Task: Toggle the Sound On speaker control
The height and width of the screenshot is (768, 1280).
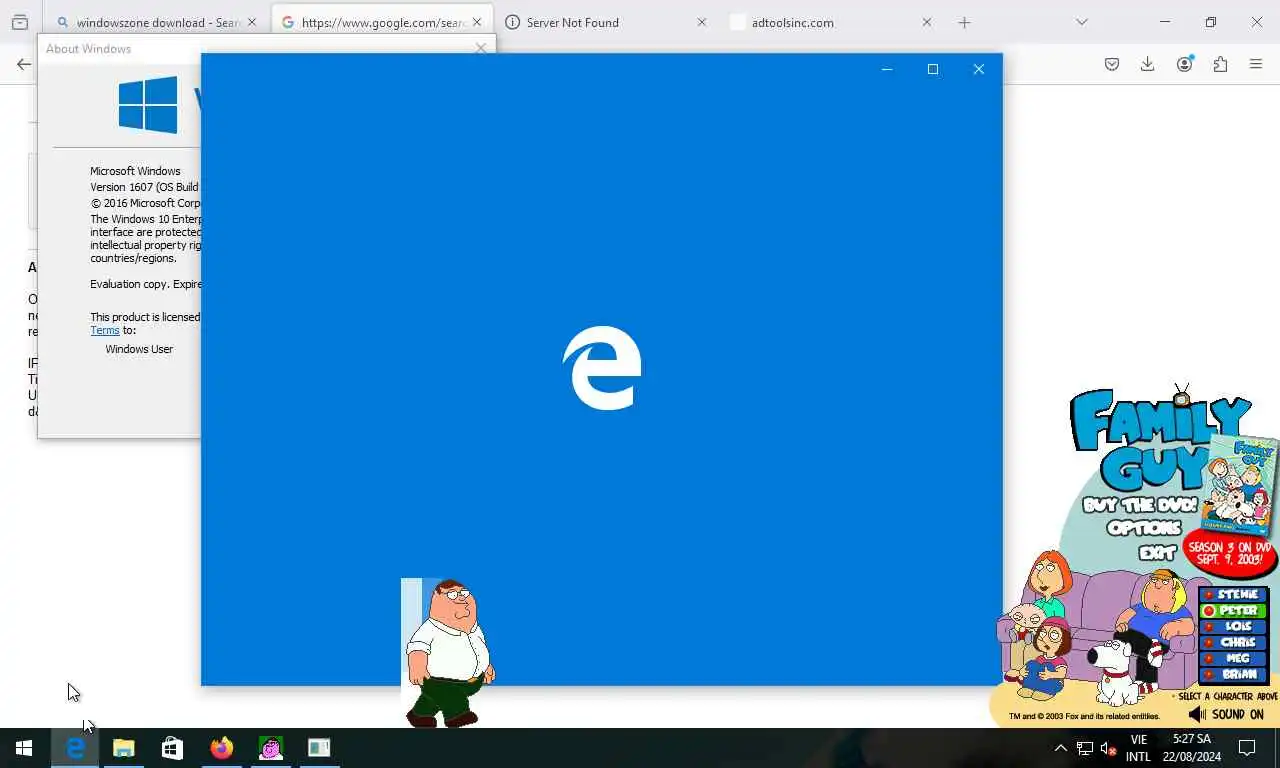Action: click(1226, 714)
